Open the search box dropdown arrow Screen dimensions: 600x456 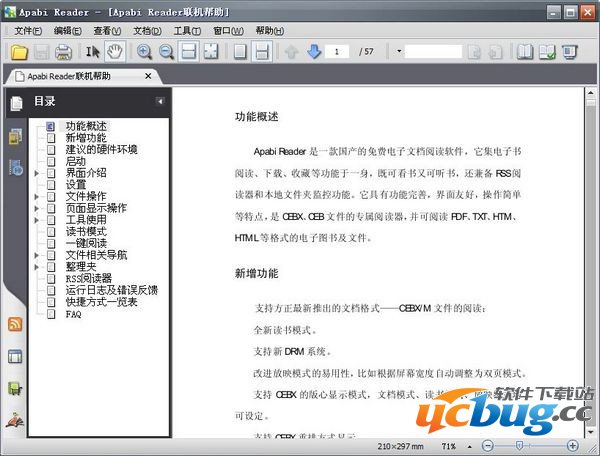click(x=399, y=52)
